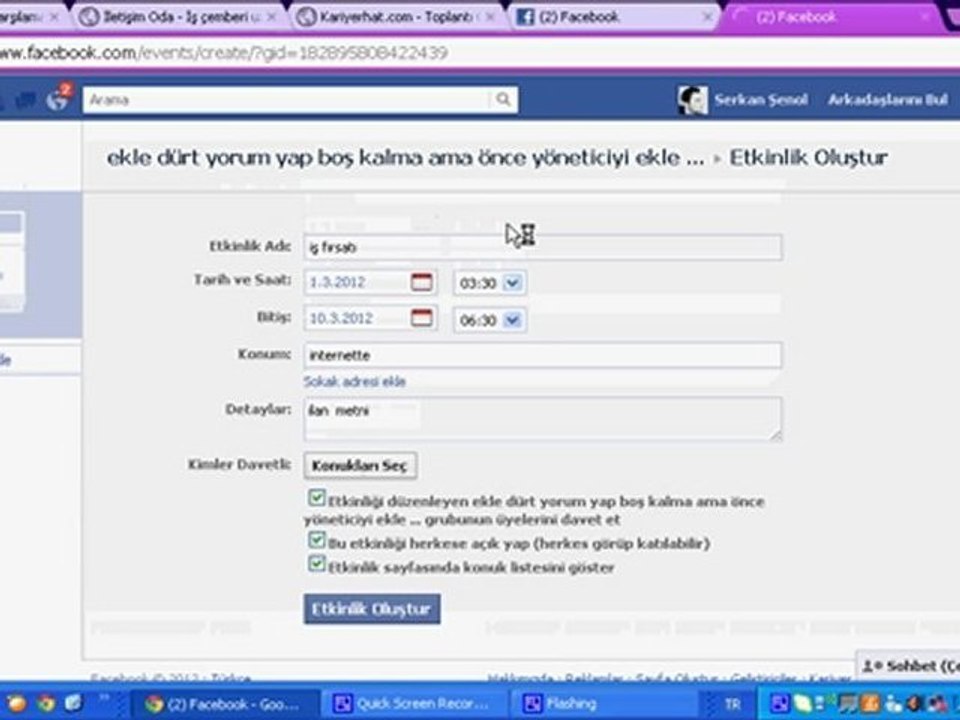Click the TR language indicator
Viewport: 960px width, 720px height.
tap(732, 704)
